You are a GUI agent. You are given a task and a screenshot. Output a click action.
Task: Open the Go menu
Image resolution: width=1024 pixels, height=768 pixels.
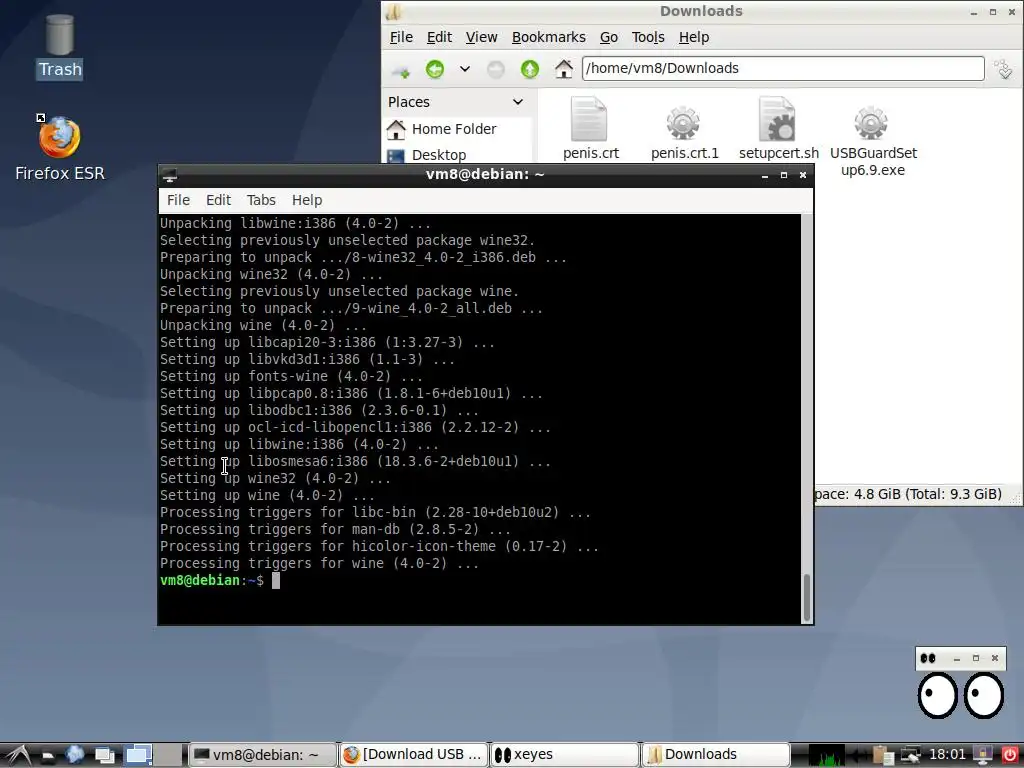[609, 37]
